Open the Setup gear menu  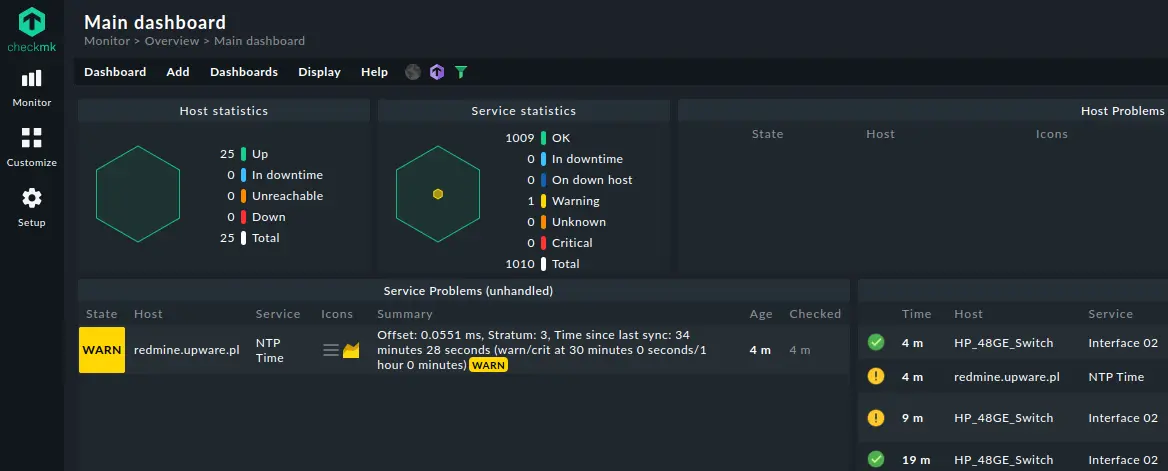tap(31, 207)
